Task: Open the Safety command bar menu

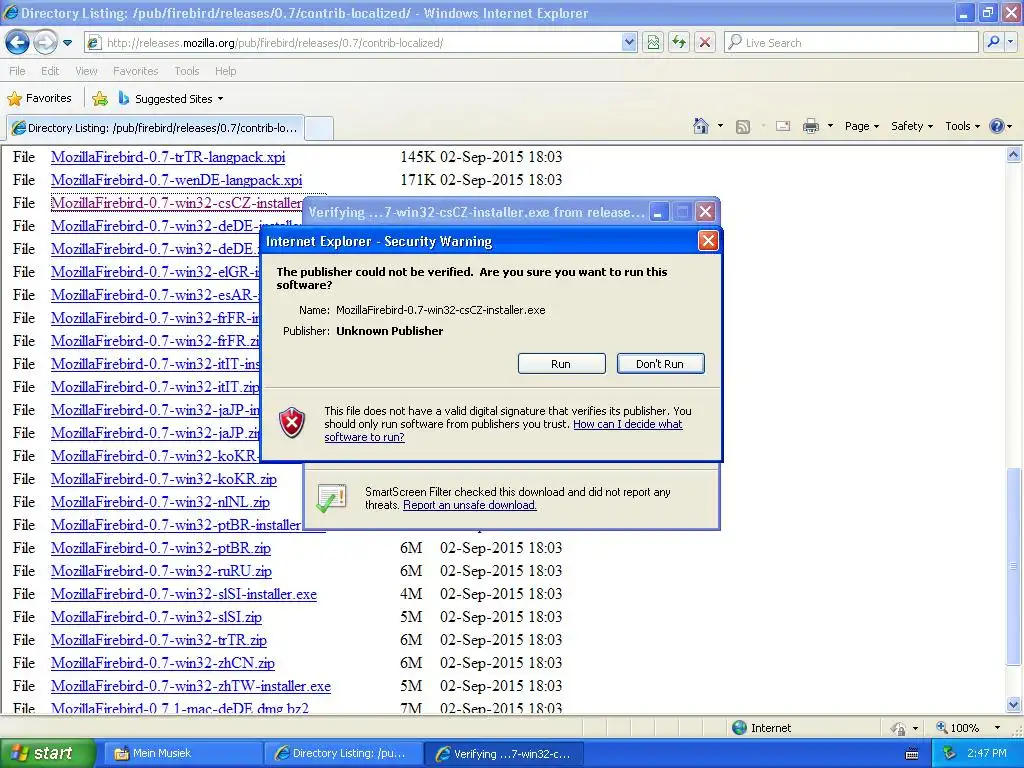Action: pos(912,126)
